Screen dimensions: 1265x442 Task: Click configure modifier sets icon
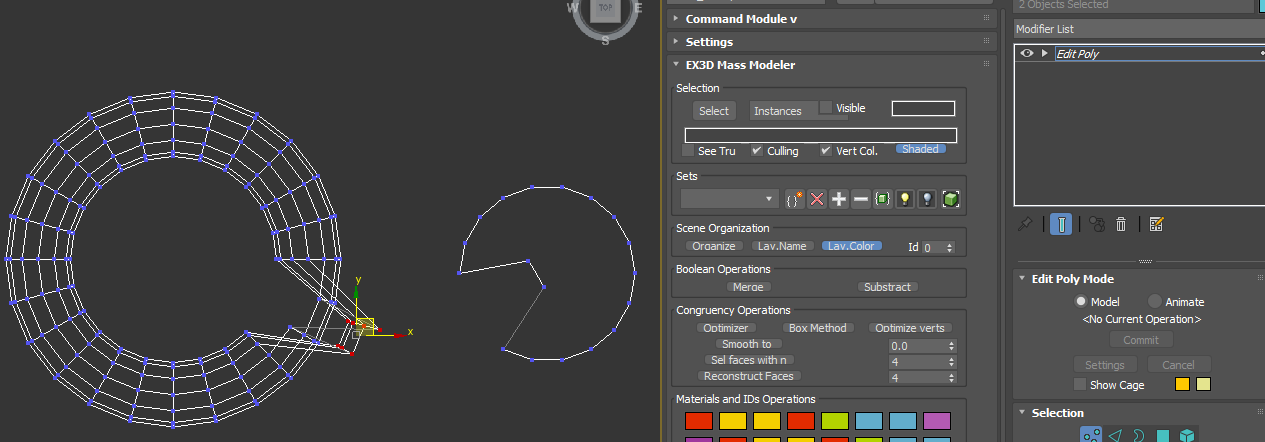click(x=1156, y=224)
